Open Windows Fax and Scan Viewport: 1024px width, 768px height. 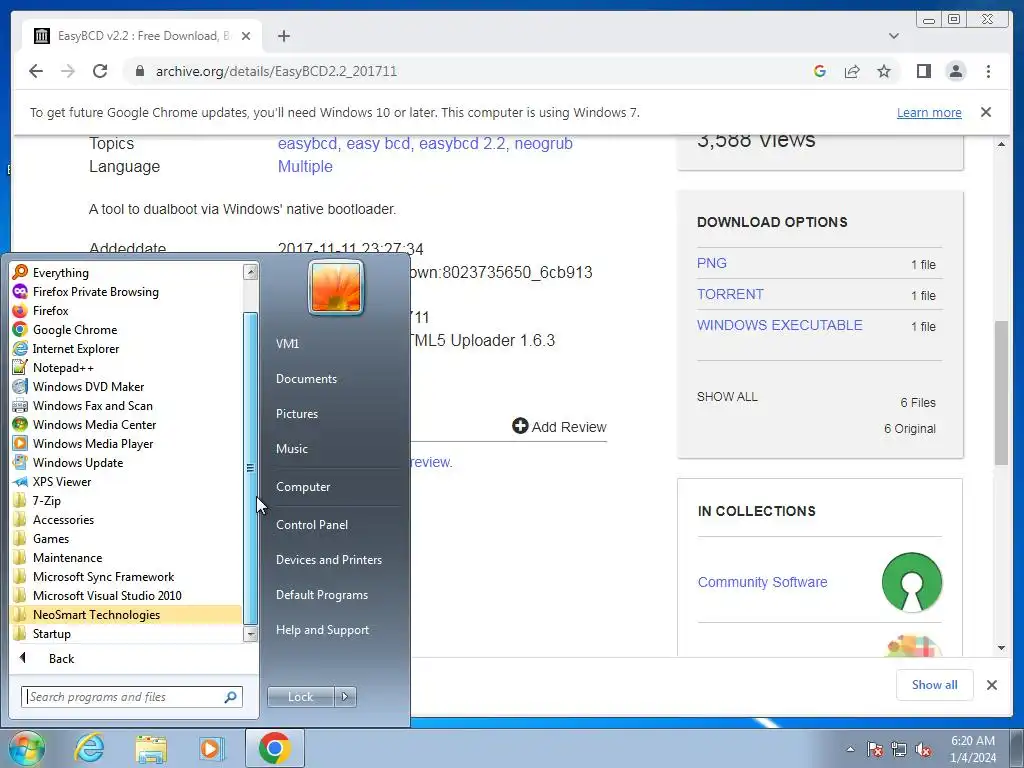[x=92, y=405]
